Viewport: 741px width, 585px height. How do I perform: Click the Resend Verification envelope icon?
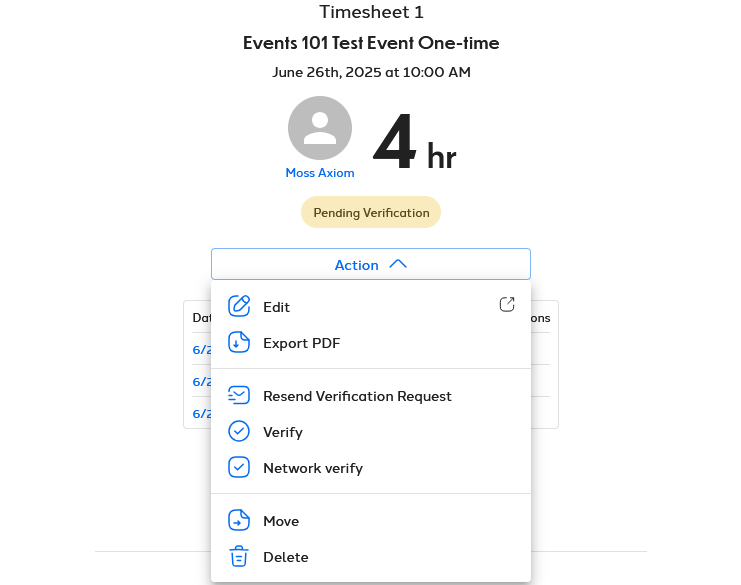(x=239, y=395)
